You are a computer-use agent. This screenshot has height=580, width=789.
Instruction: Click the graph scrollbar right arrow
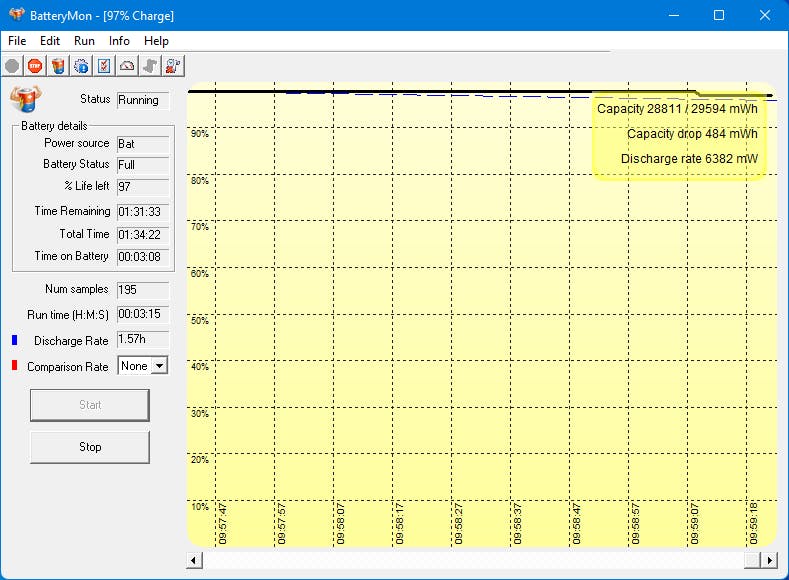(x=769, y=560)
